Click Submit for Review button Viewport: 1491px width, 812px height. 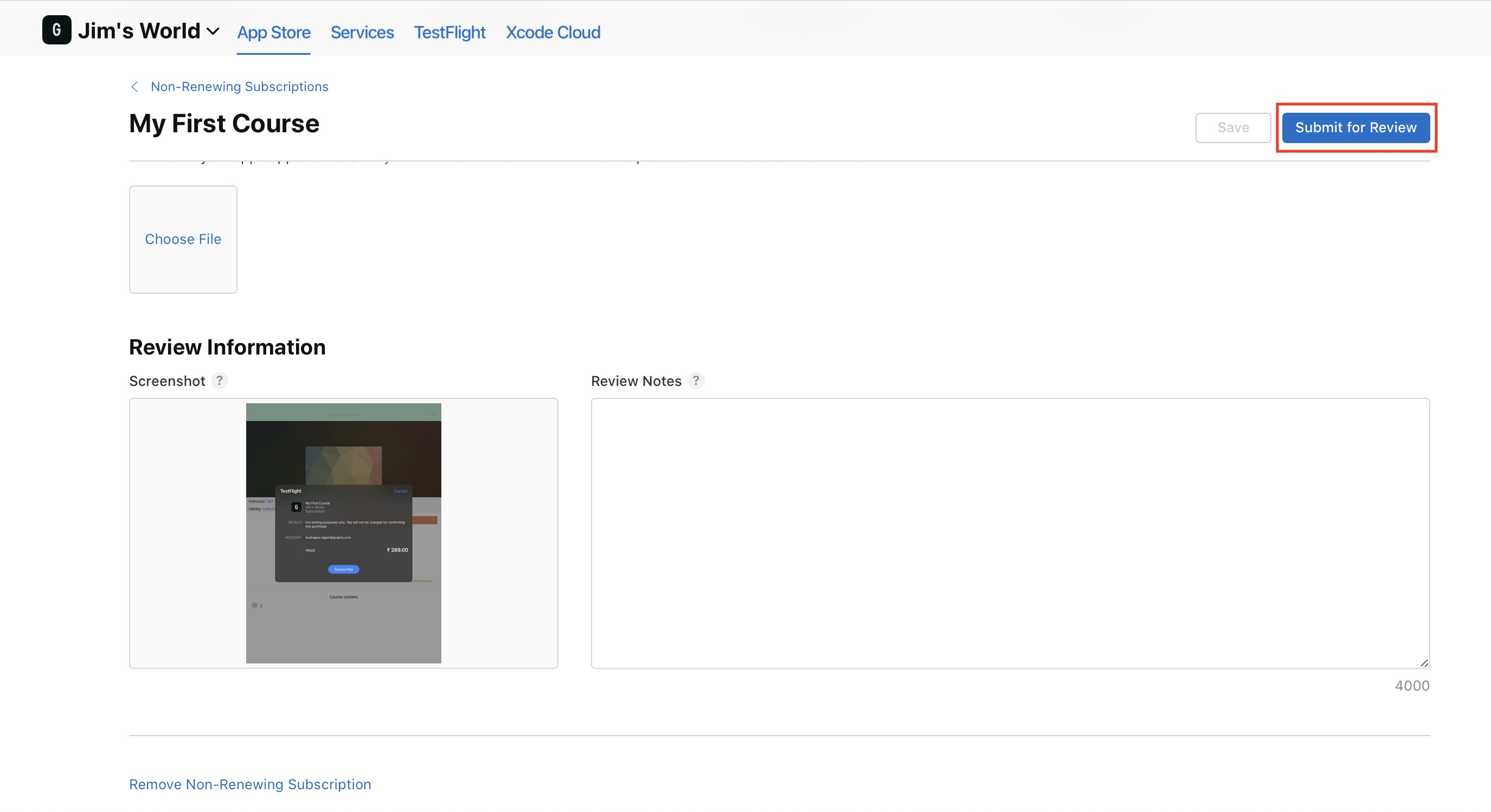[x=1355, y=128]
